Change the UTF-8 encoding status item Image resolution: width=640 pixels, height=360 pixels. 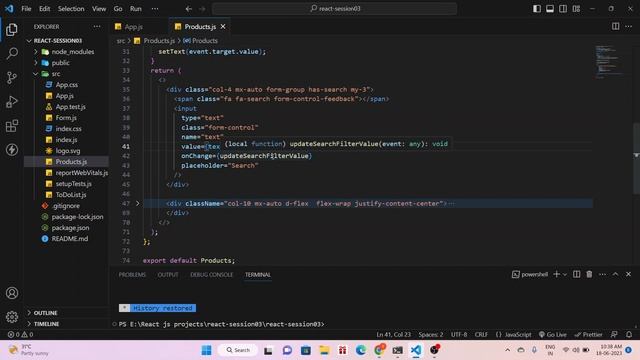click(x=459, y=334)
